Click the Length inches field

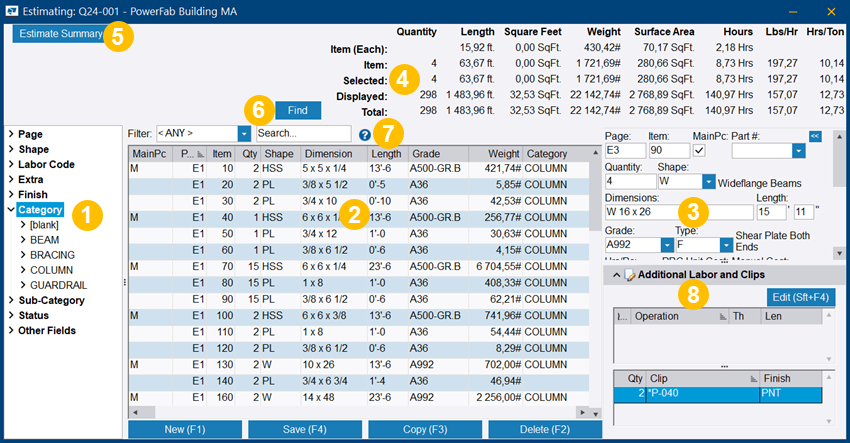tap(803, 212)
